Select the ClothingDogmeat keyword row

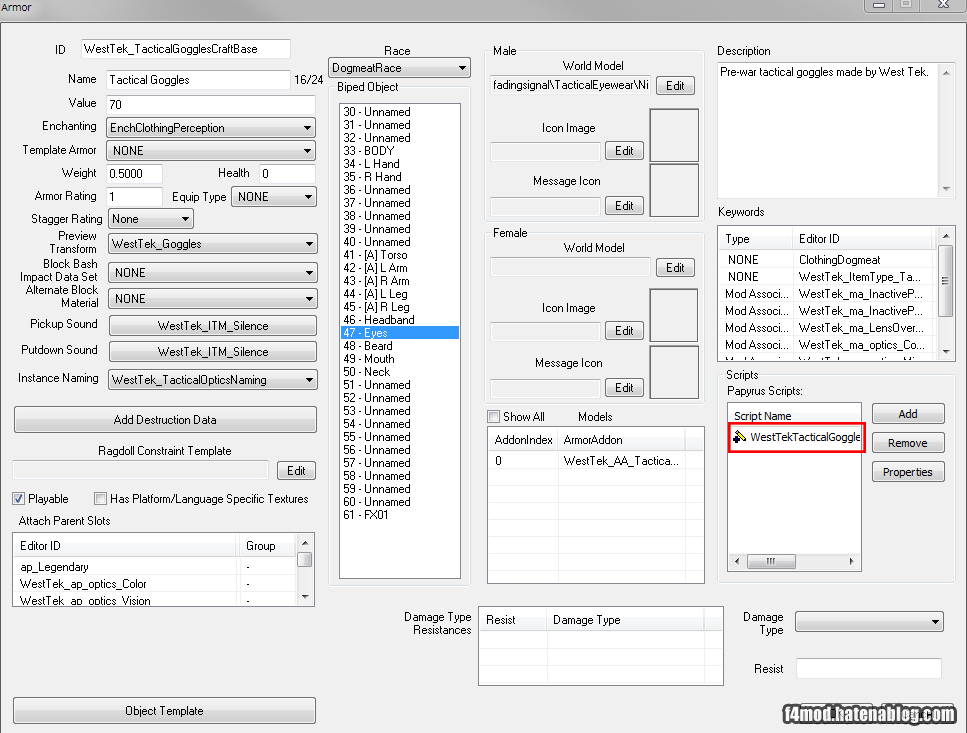pyautogui.click(x=828, y=260)
